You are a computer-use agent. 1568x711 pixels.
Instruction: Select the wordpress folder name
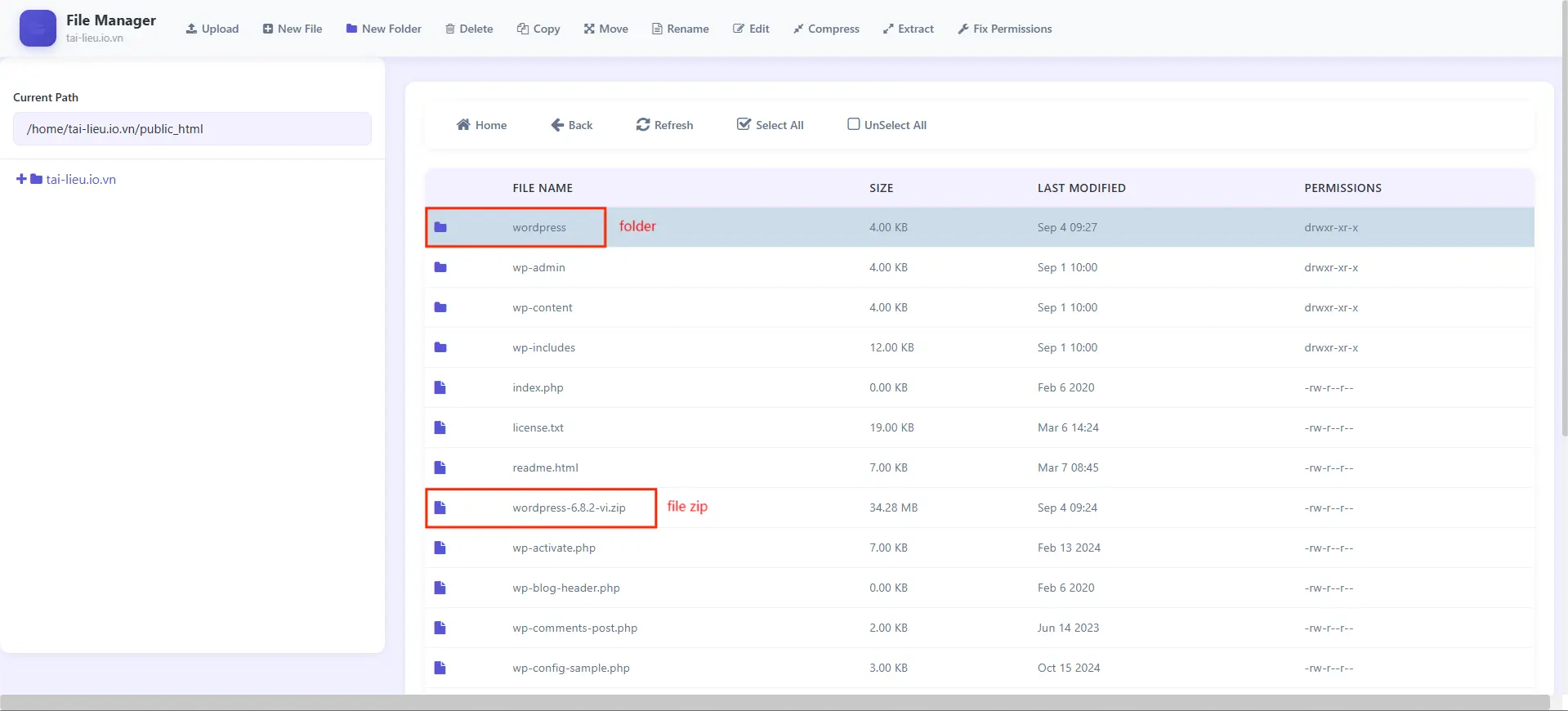[539, 227]
